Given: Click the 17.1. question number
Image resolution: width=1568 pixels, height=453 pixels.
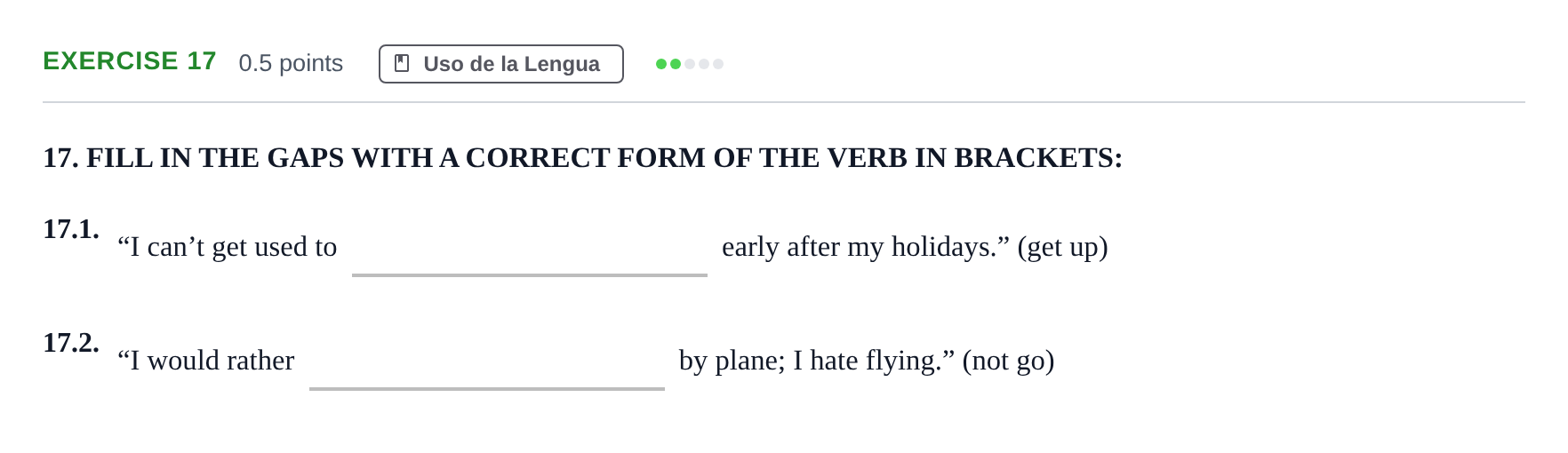Looking at the screenshot, I should click(71, 229).
